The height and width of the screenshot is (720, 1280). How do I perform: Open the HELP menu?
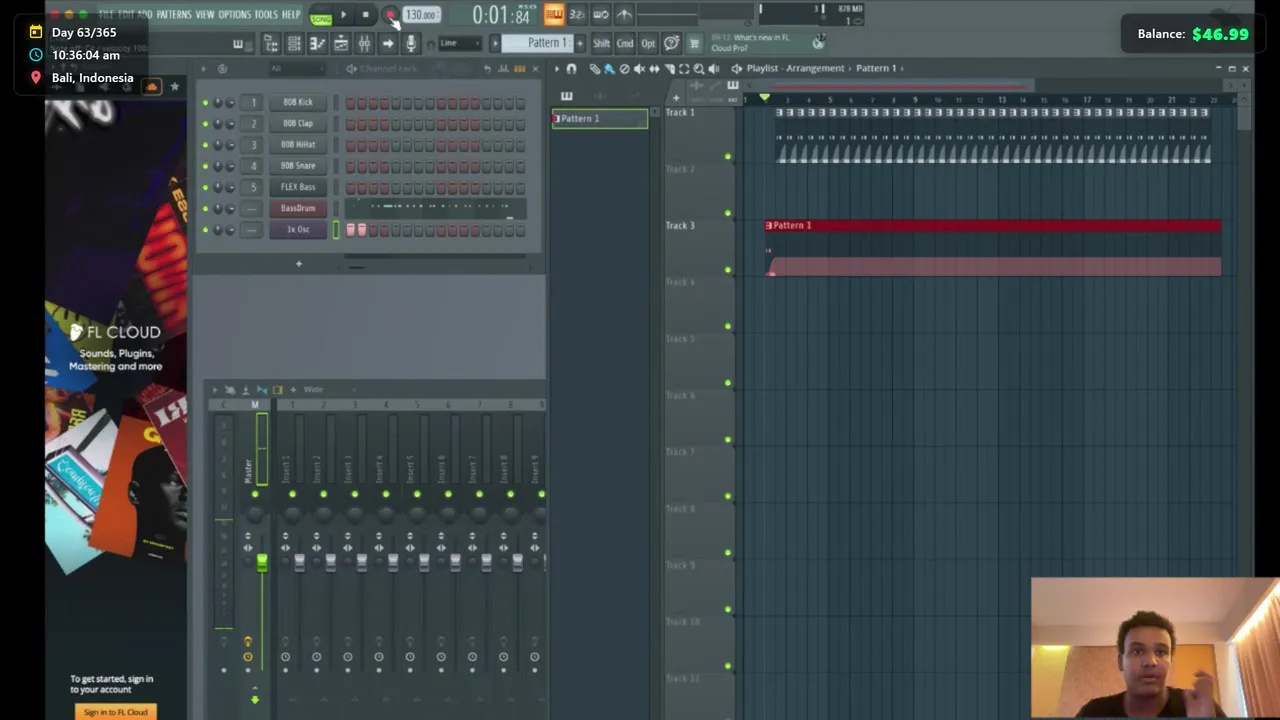pos(291,15)
